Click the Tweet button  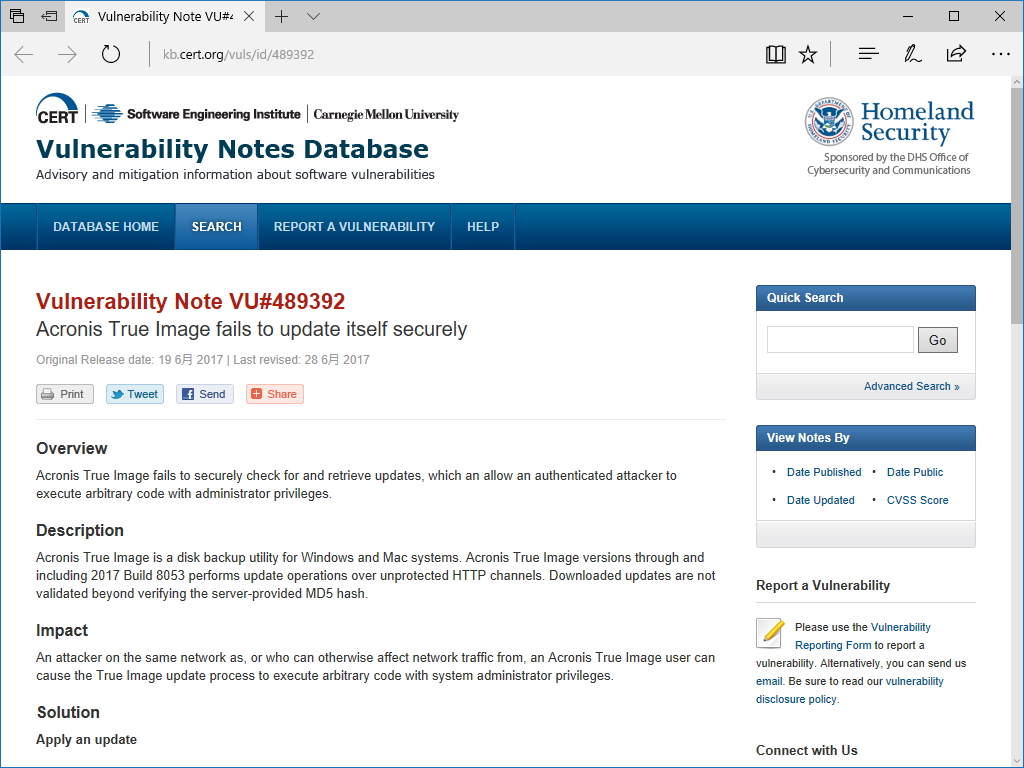(x=135, y=394)
